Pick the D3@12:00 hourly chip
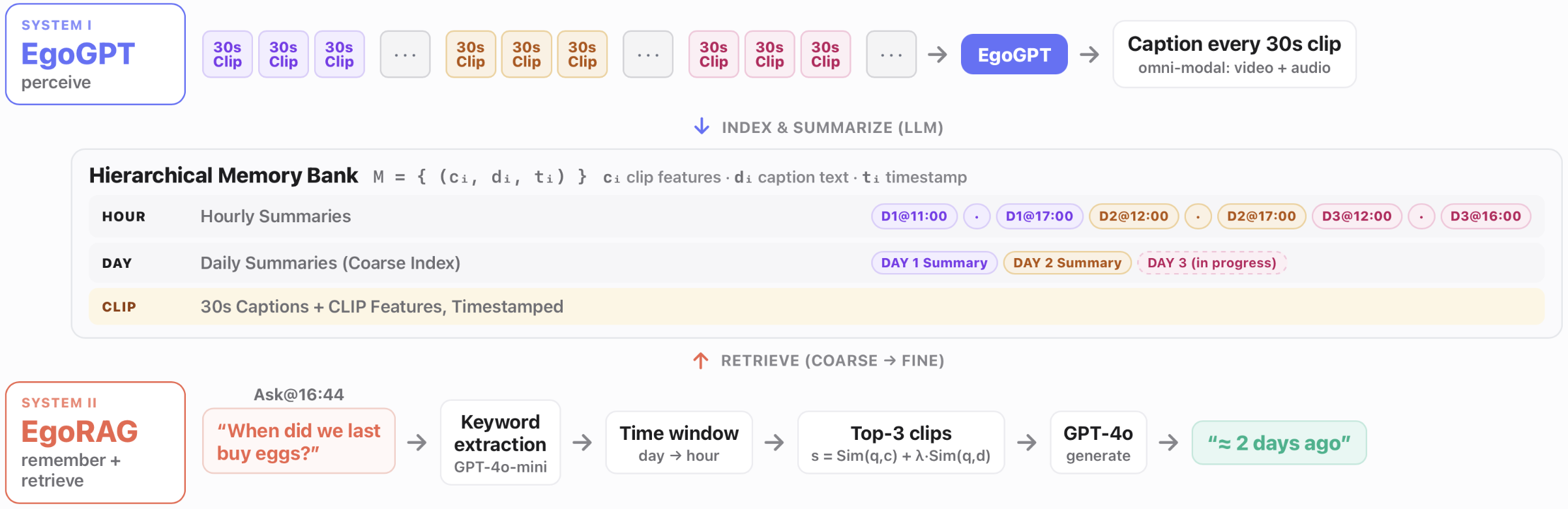 tap(1357, 216)
